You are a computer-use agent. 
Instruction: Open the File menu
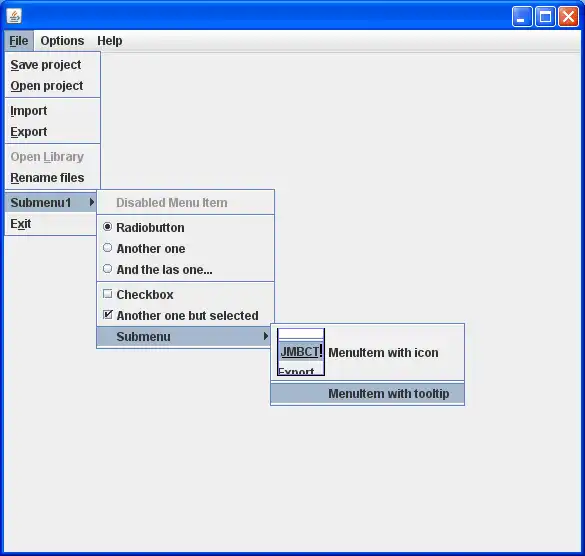tap(19, 41)
